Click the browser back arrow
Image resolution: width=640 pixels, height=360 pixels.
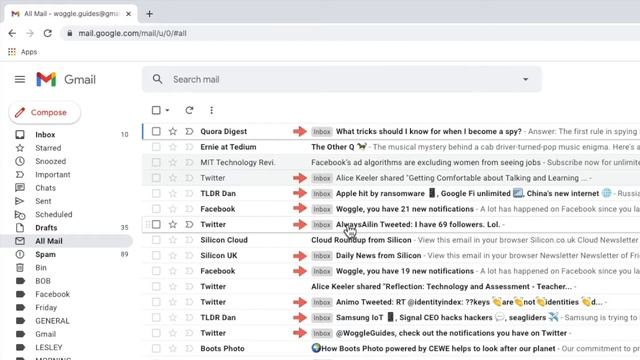[12, 33]
